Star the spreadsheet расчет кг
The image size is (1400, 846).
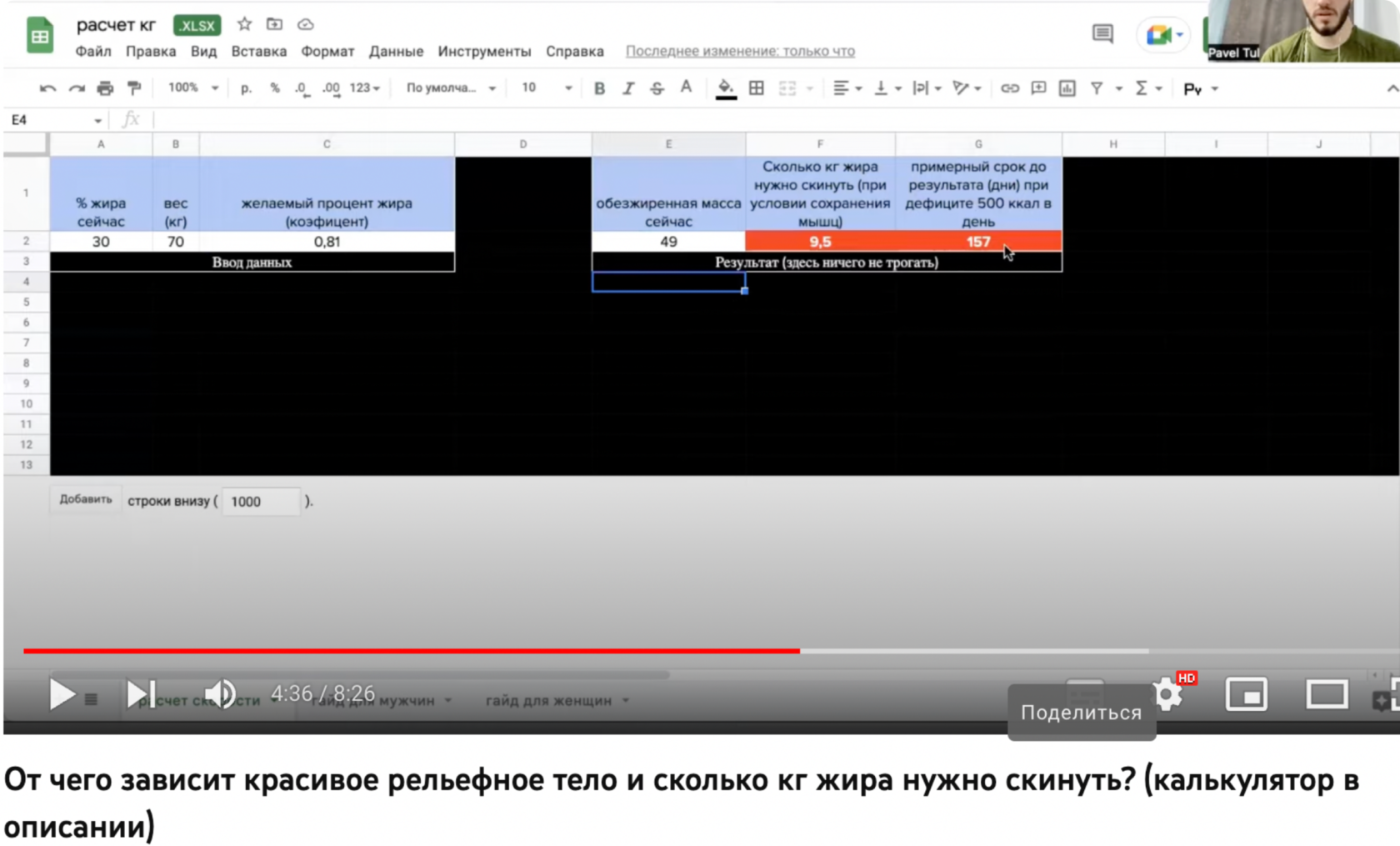point(244,24)
